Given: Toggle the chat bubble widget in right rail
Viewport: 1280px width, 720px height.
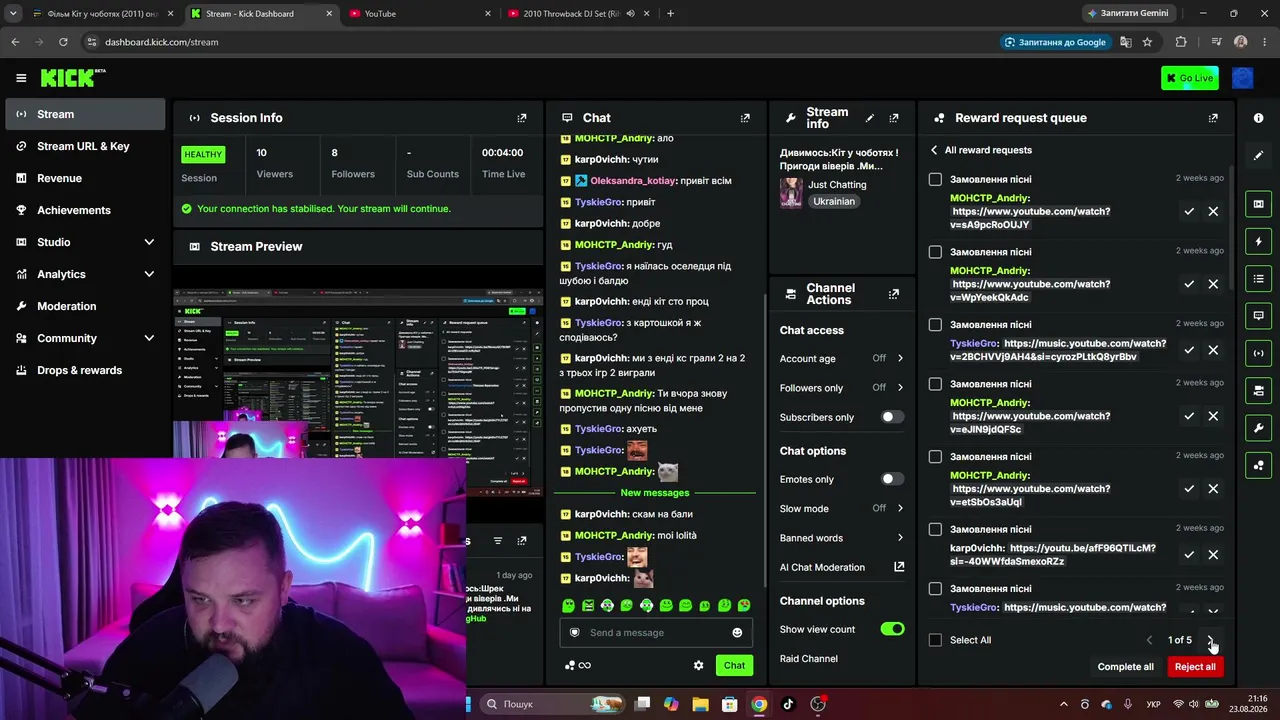Looking at the screenshot, I should click(1258, 315).
